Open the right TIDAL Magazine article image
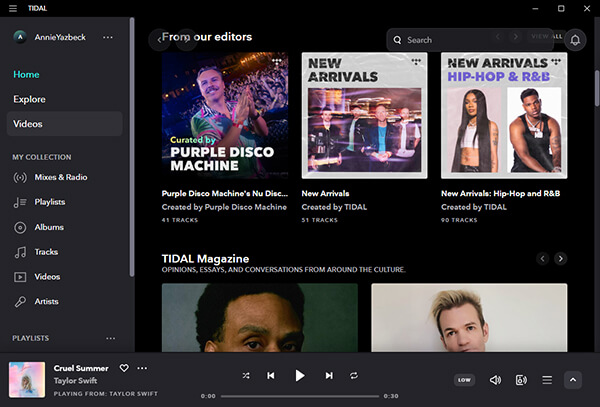 [469, 317]
